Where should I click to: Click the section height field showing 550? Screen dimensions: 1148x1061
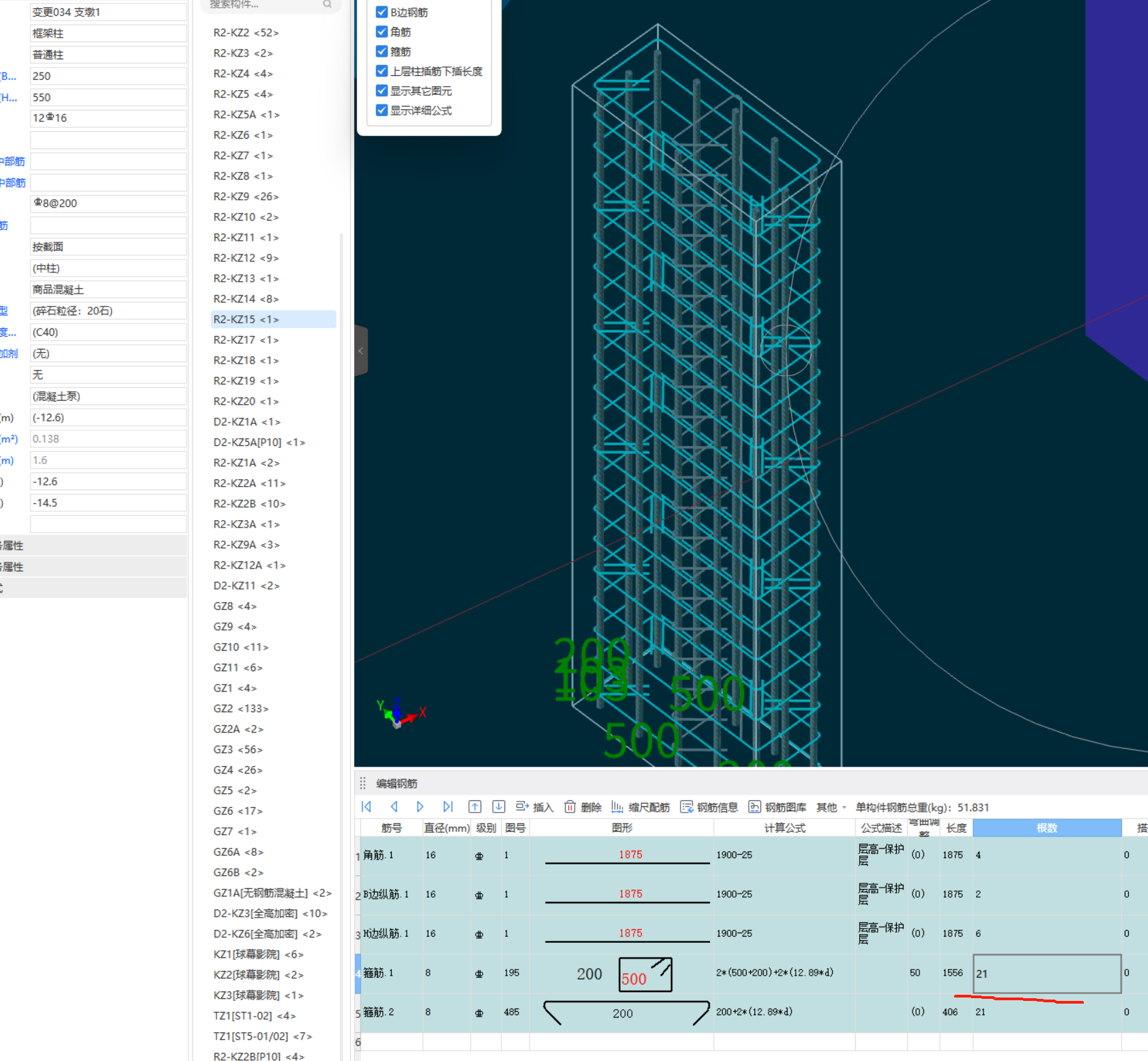(x=109, y=98)
